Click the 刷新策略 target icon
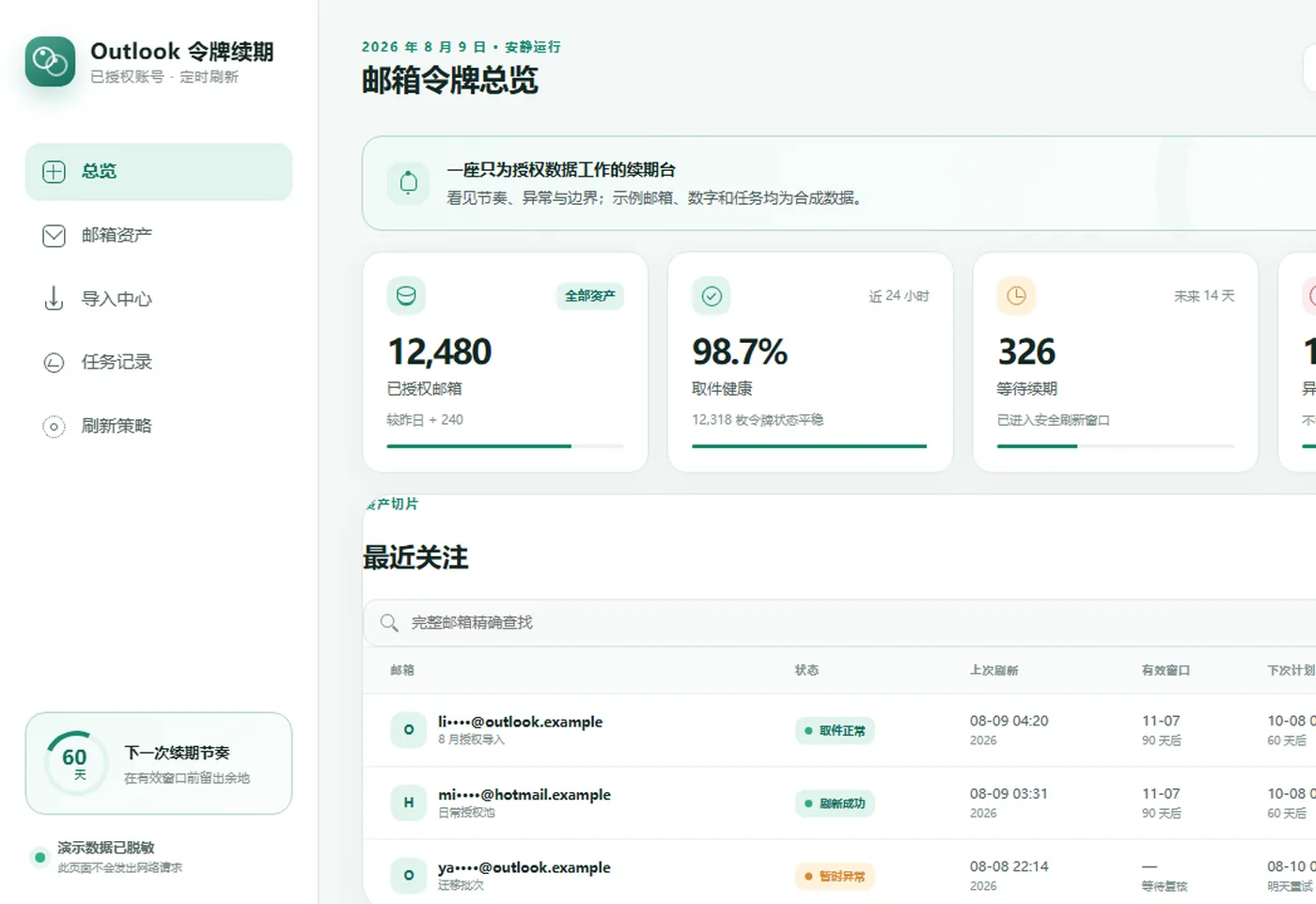Image resolution: width=1316 pixels, height=904 pixels. [54, 426]
